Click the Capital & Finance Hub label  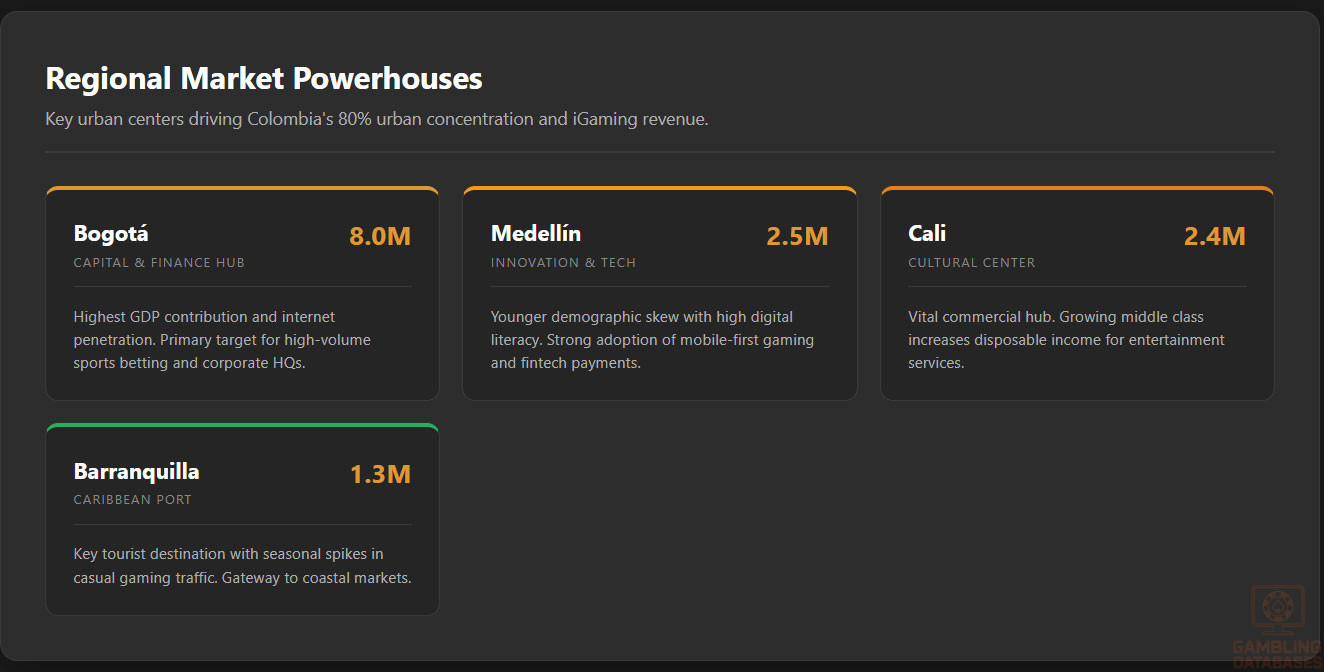159,263
